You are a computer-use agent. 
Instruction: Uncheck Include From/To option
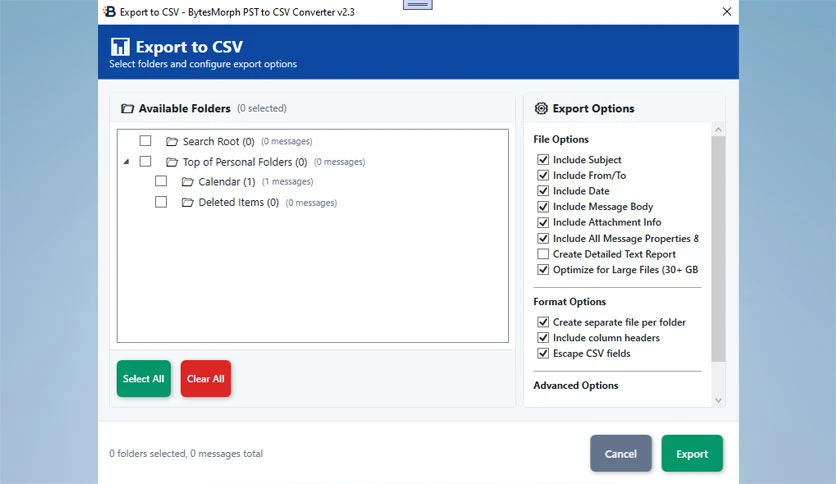(x=543, y=175)
